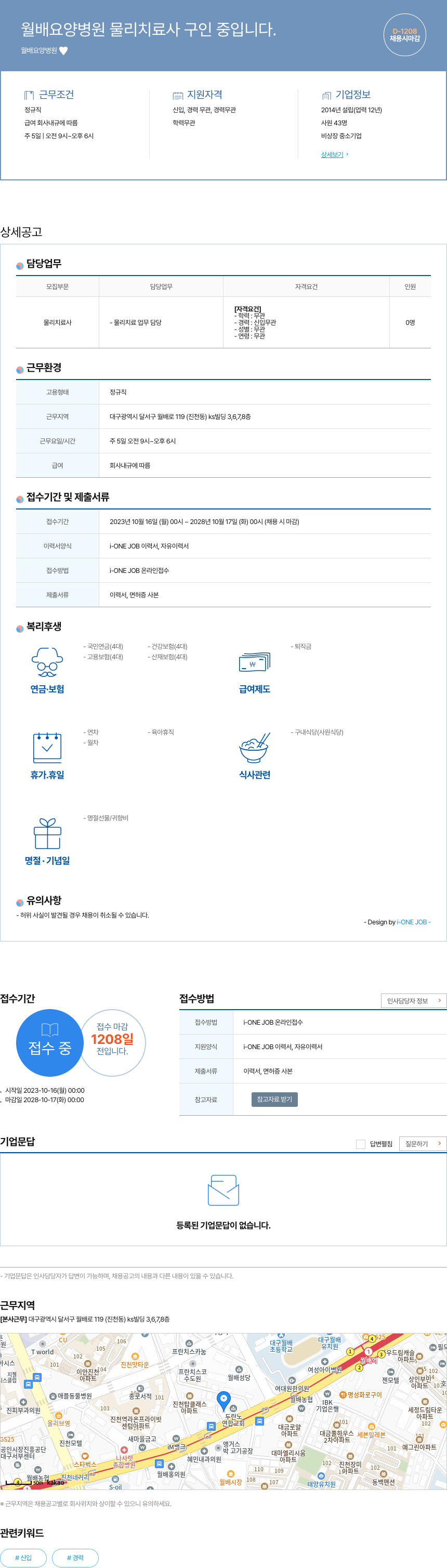Viewport: 447px width, 1568px height.
Task: Click the 복리후생 section bullet icon
Action: click(19, 629)
